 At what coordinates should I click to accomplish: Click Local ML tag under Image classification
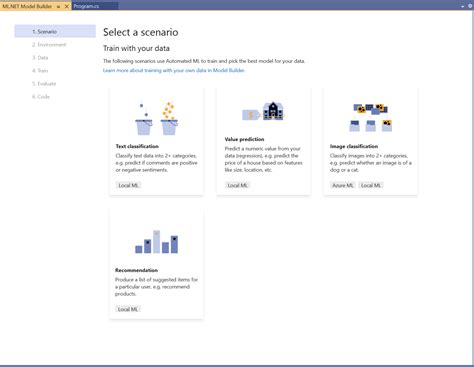pyautogui.click(x=371, y=185)
